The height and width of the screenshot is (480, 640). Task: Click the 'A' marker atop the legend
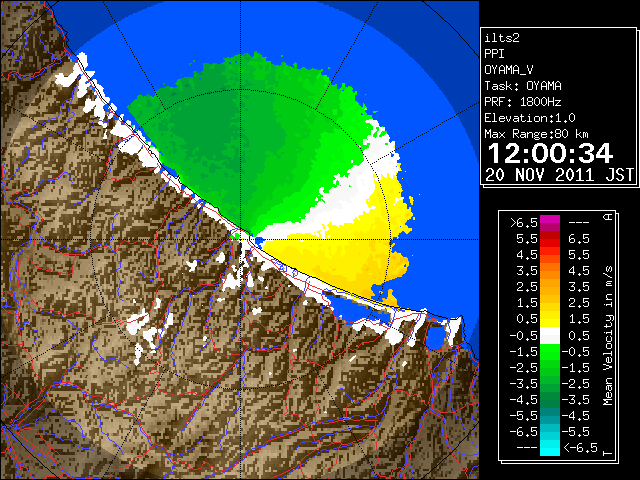tap(608, 217)
